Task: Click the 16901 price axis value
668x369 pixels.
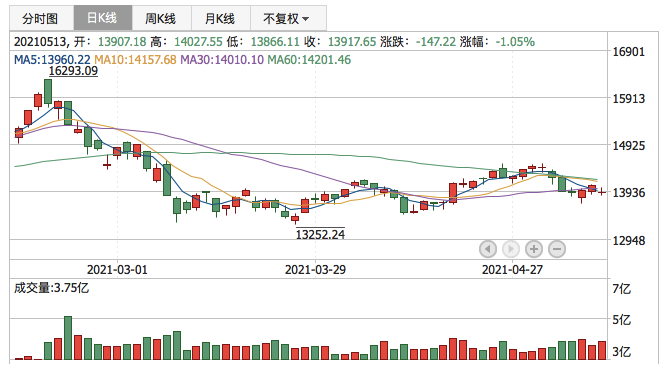Action: (x=629, y=52)
